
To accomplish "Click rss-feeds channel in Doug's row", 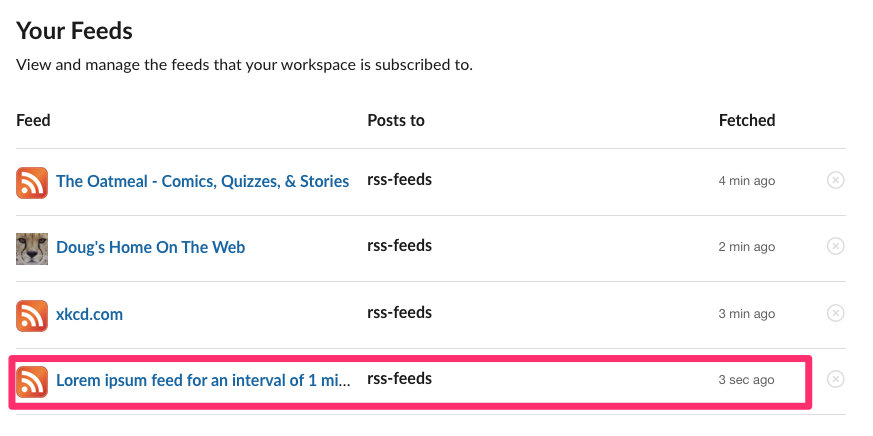I will (x=399, y=246).
